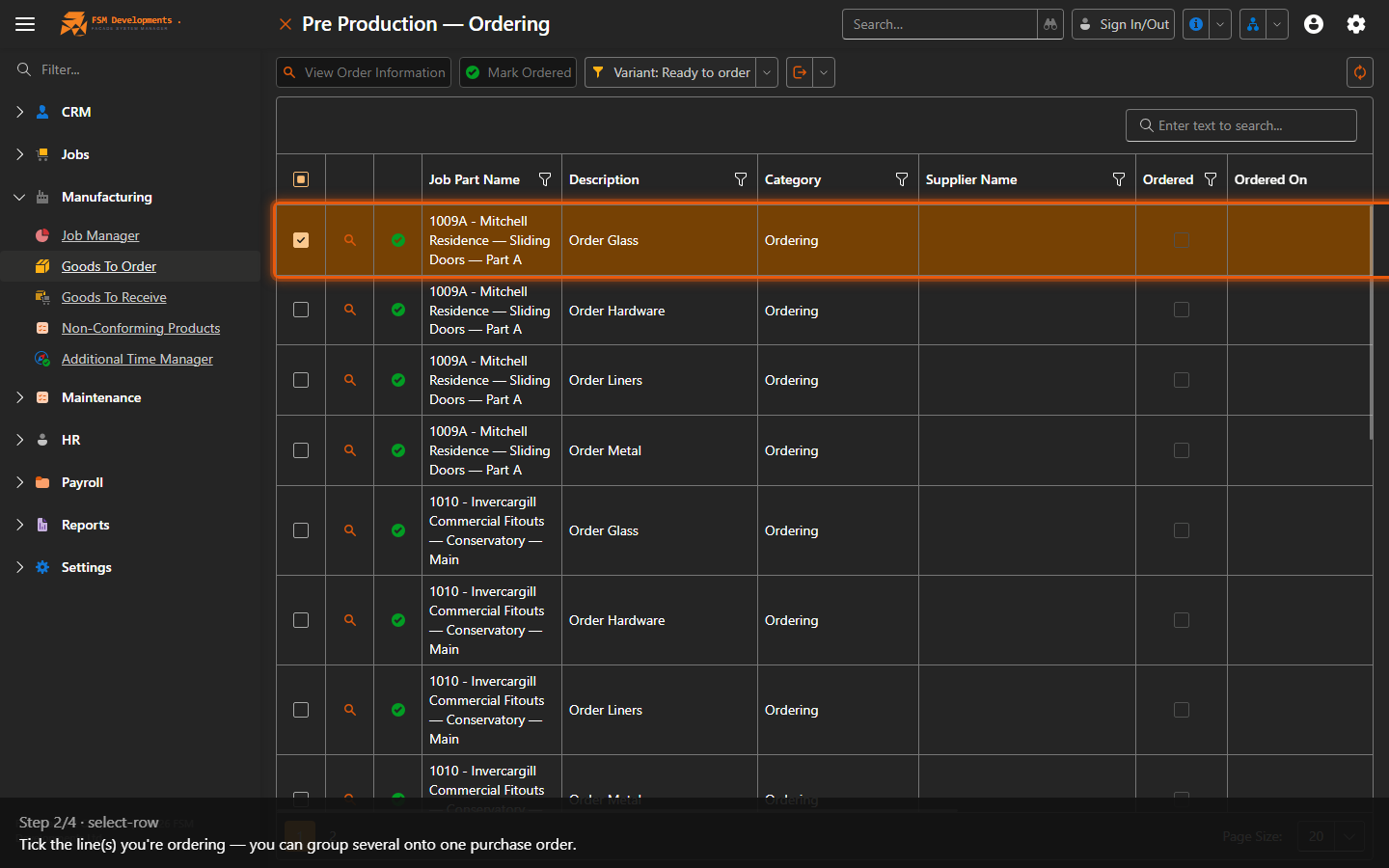Open the user account profile icon
Image resolution: width=1389 pixels, height=868 pixels.
point(1313,24)
